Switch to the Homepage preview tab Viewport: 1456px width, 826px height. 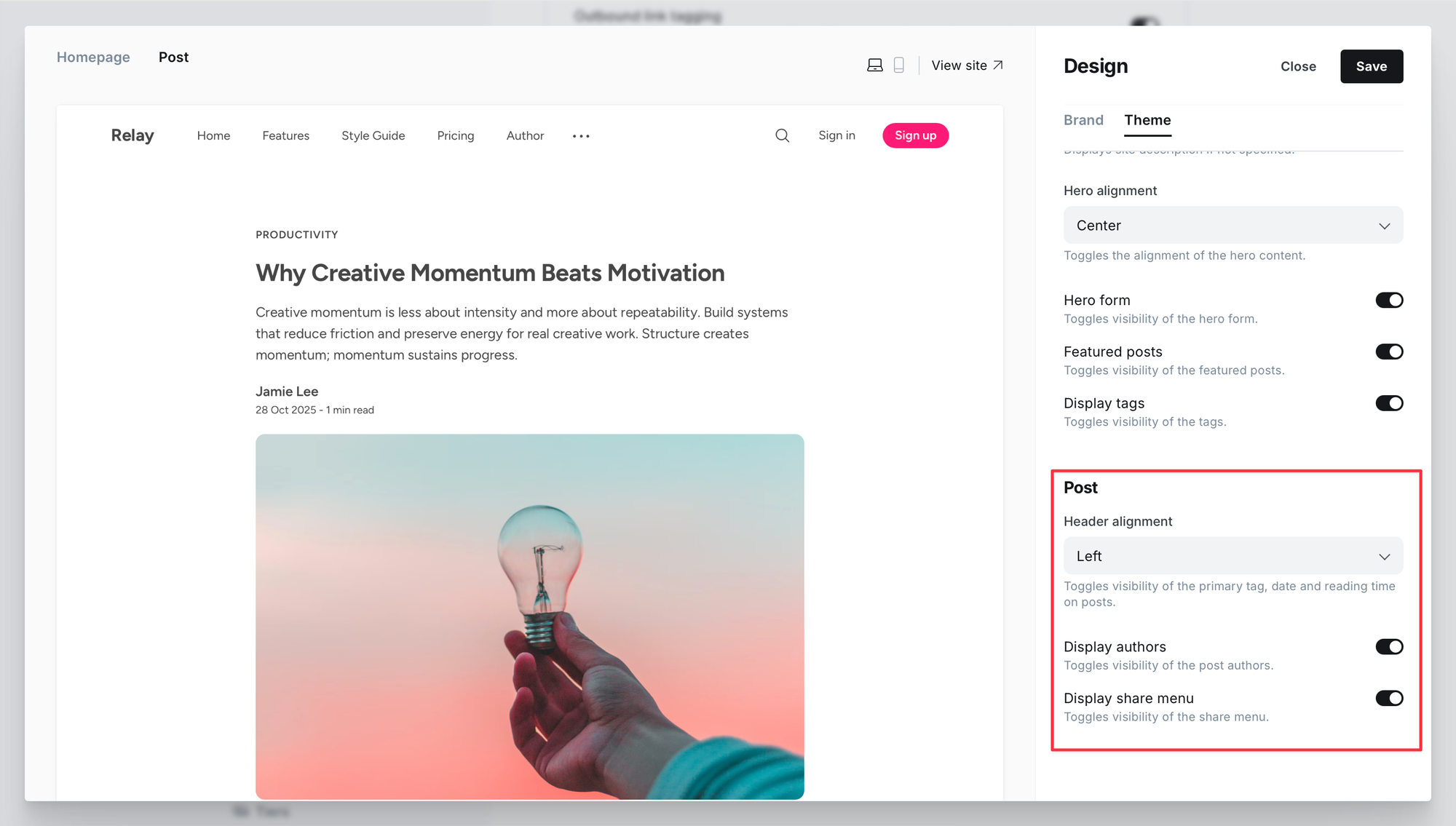[93, 57]
